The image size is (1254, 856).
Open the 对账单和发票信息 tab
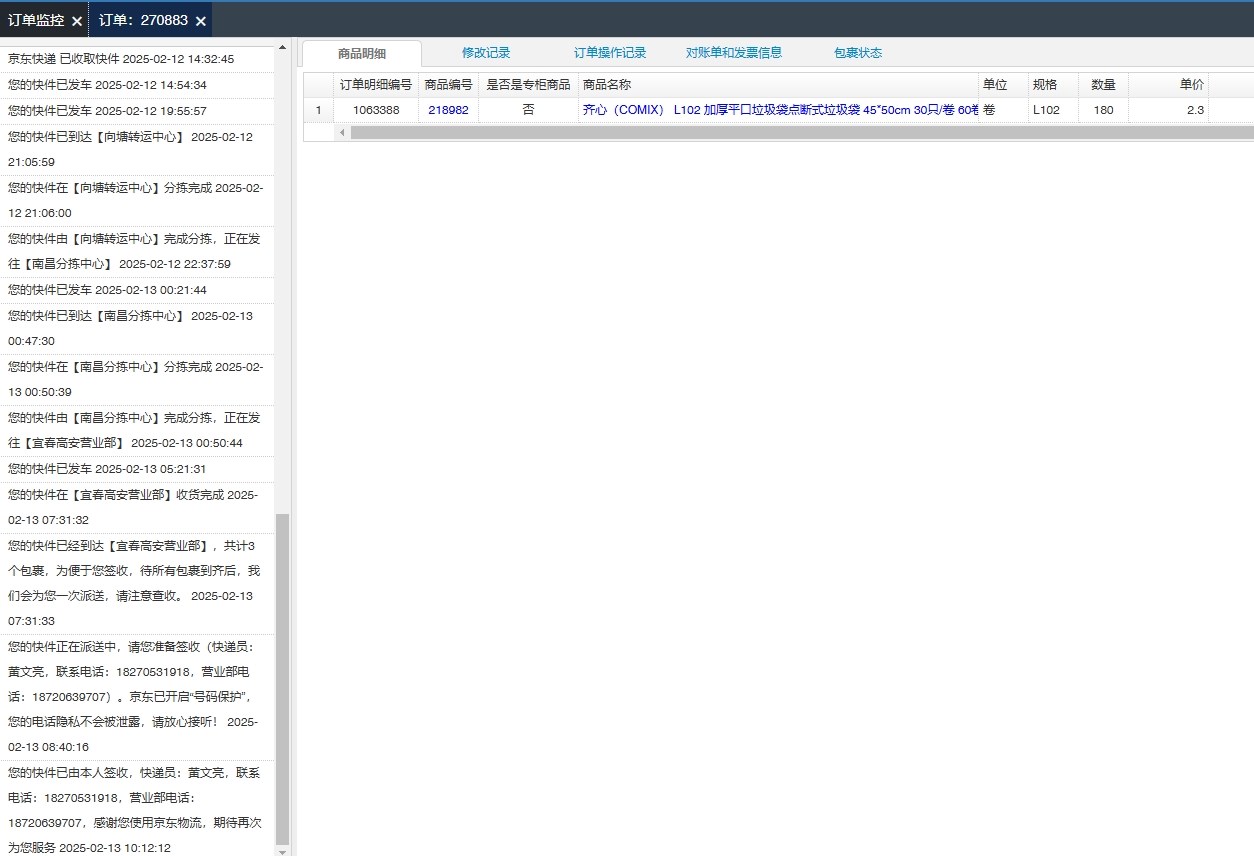tap(734, 53)
